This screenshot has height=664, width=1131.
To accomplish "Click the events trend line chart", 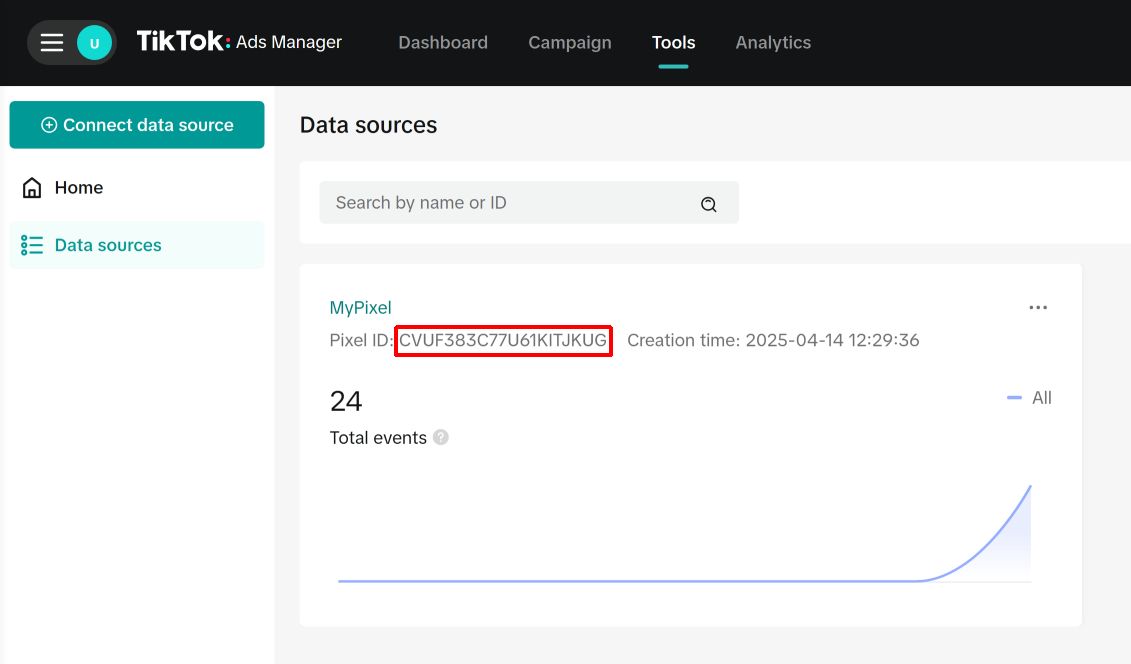I will click(685, 534).
